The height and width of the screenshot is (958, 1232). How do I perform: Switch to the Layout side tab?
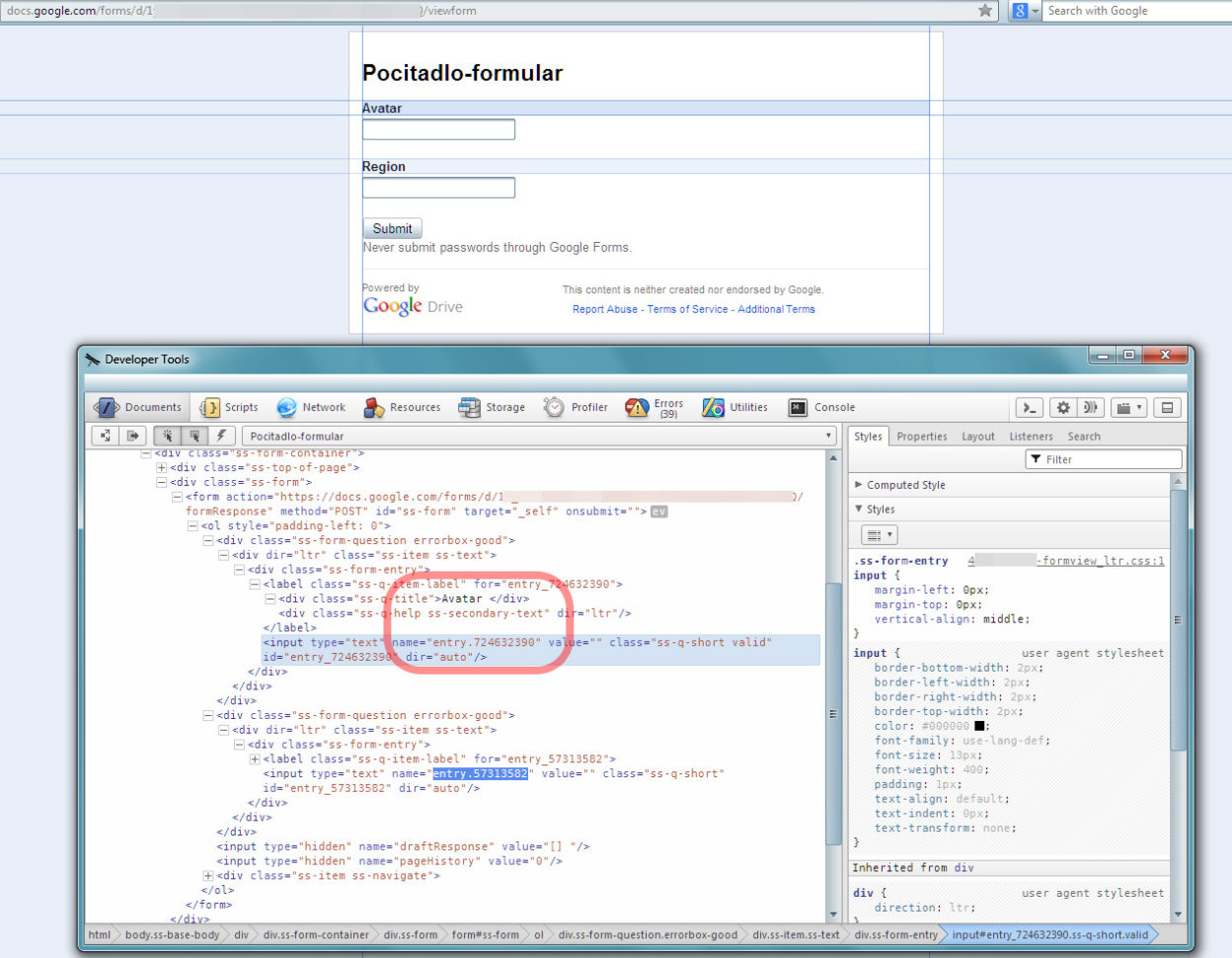pos(978,436)
